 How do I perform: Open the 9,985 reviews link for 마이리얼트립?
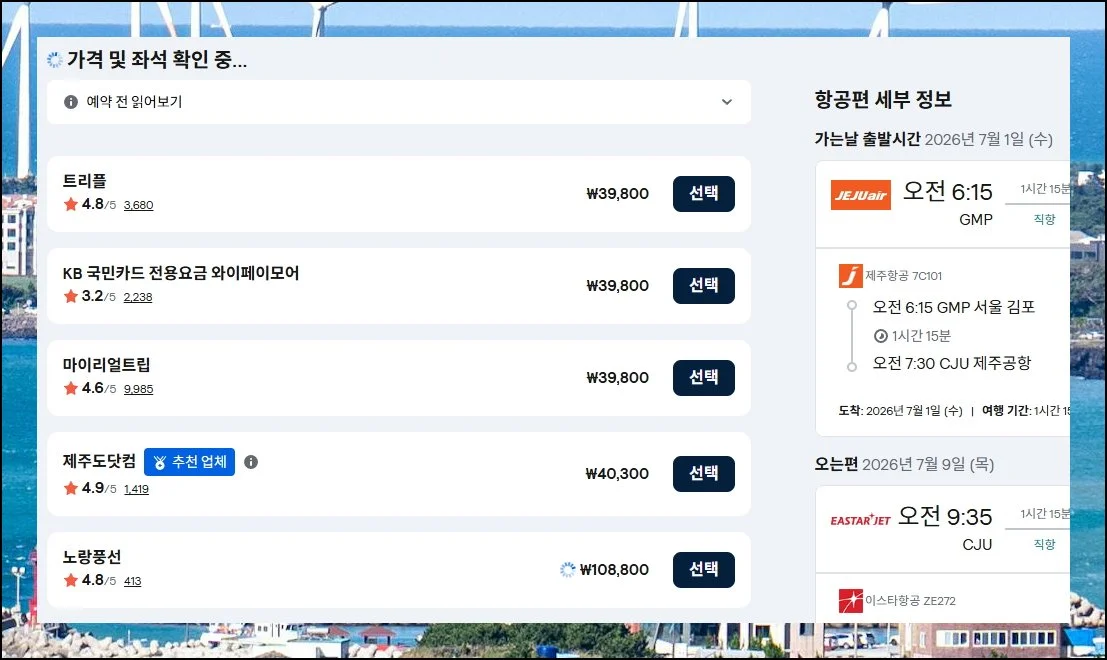click(x=138, y=389)
